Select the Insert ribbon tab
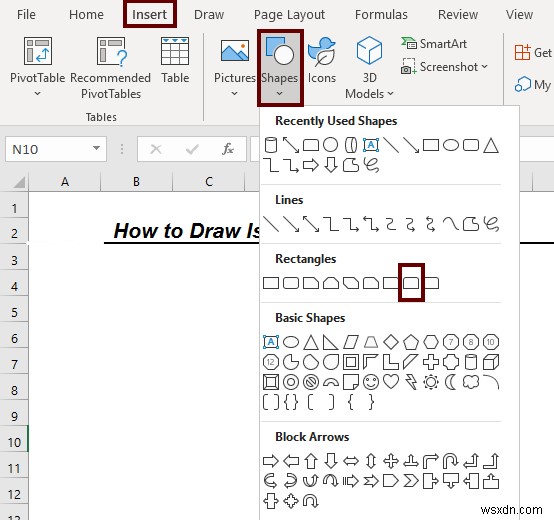The height and width of the screenshot is (520, 554). pos(149,14)
